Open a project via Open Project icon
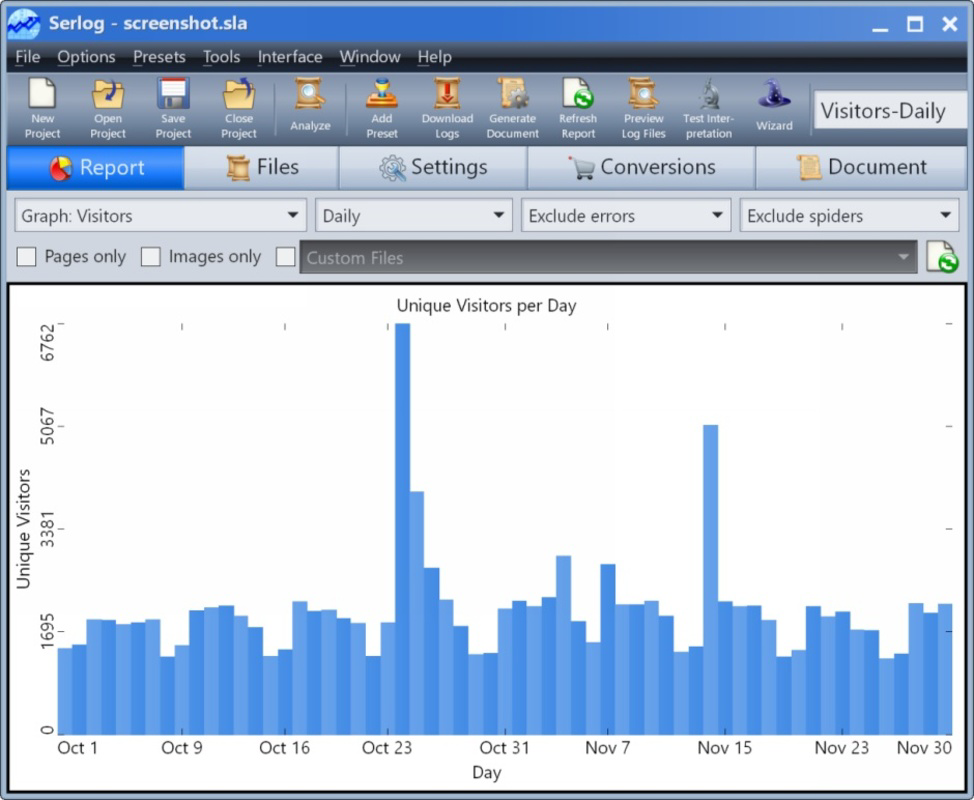The height and width of the screenshot is (800, 974). pos(107,109)
